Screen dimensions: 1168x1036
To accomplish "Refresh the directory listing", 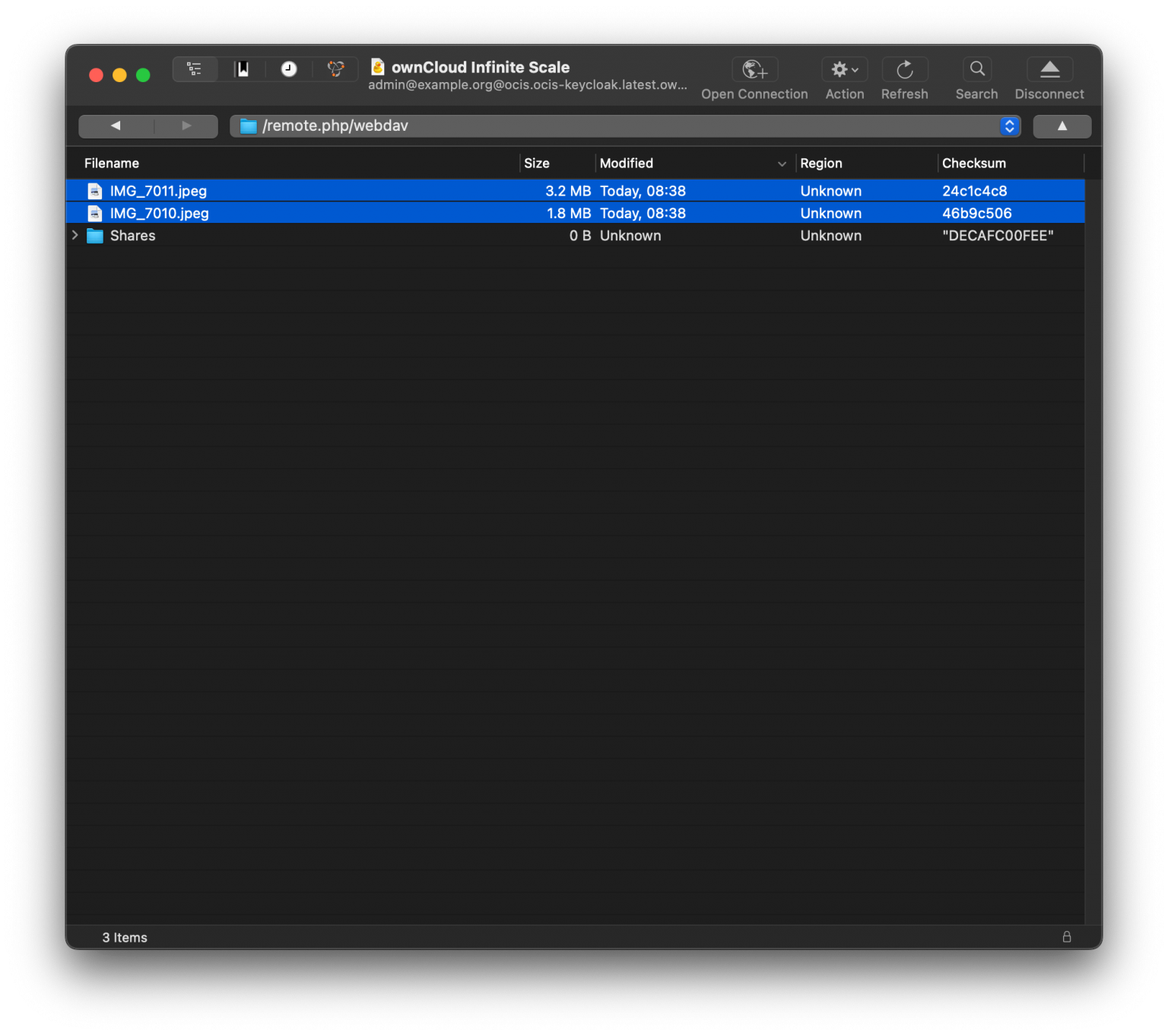I will pyautogui.click(x=904, y=70).
